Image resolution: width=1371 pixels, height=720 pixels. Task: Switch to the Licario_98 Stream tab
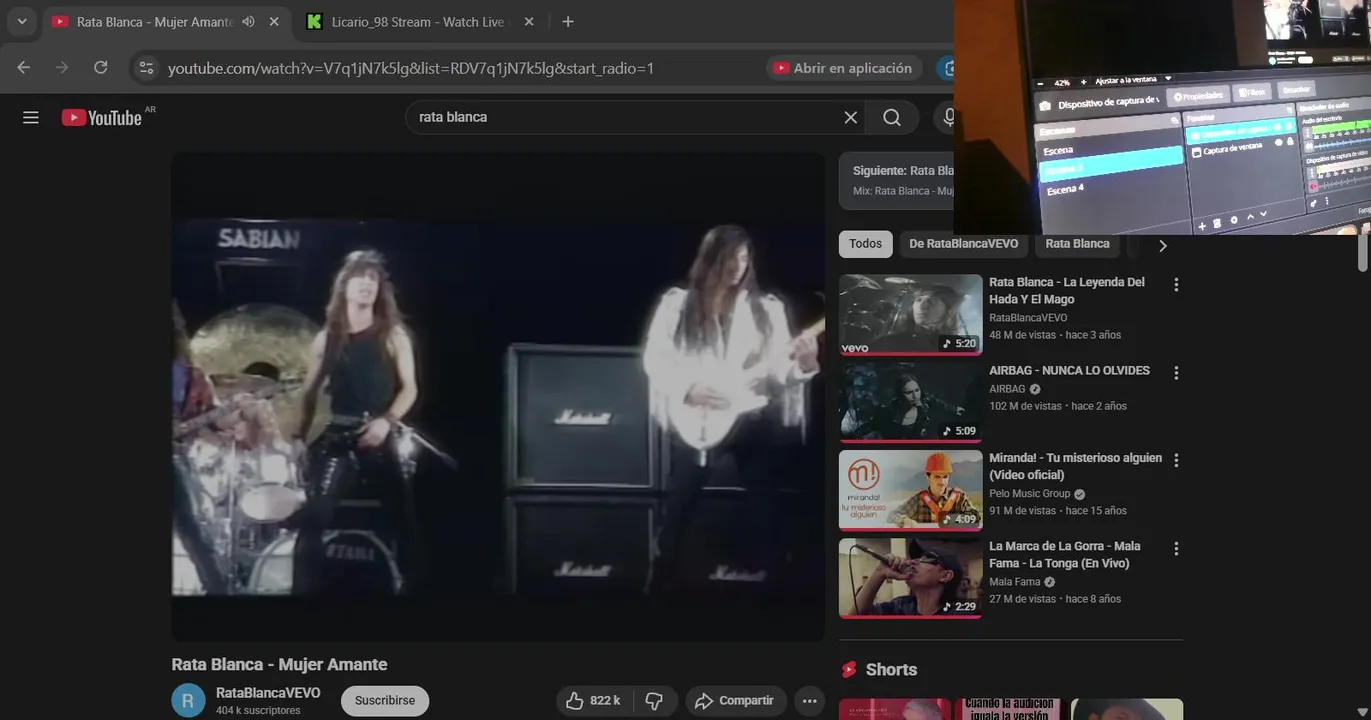pyautogui.click(x=420, y=22)
